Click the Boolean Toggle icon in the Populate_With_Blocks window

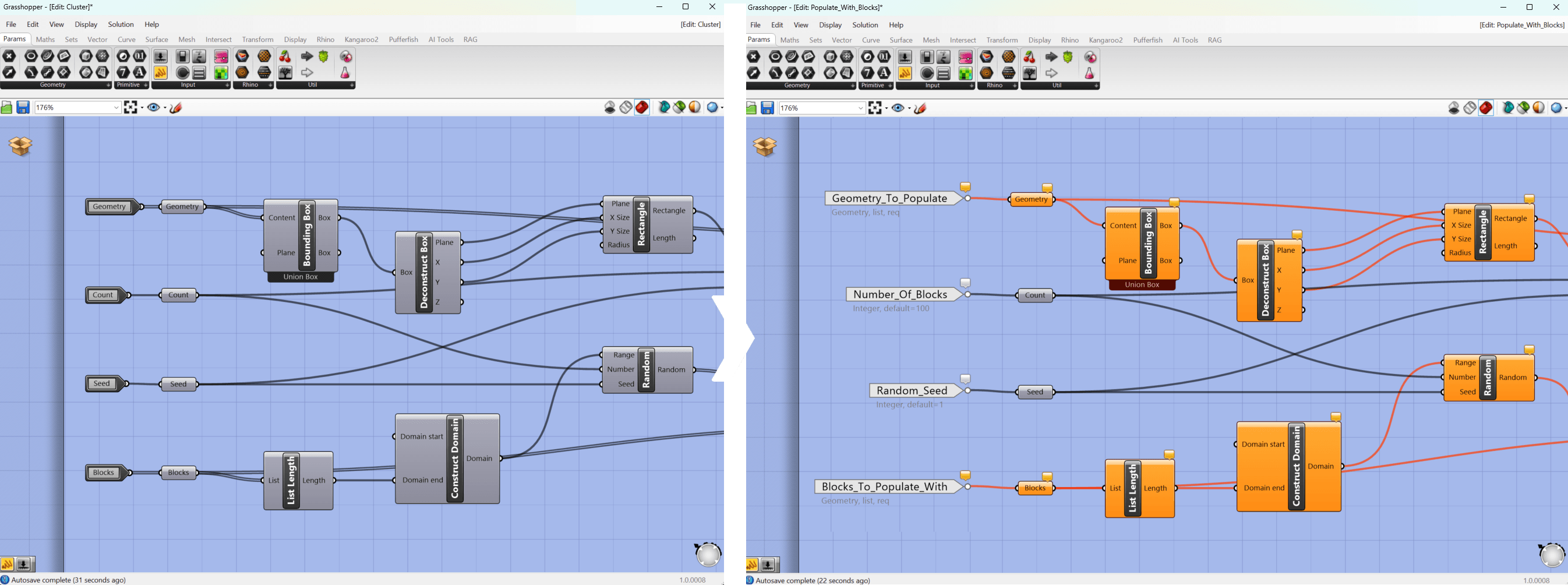point(927,57)
